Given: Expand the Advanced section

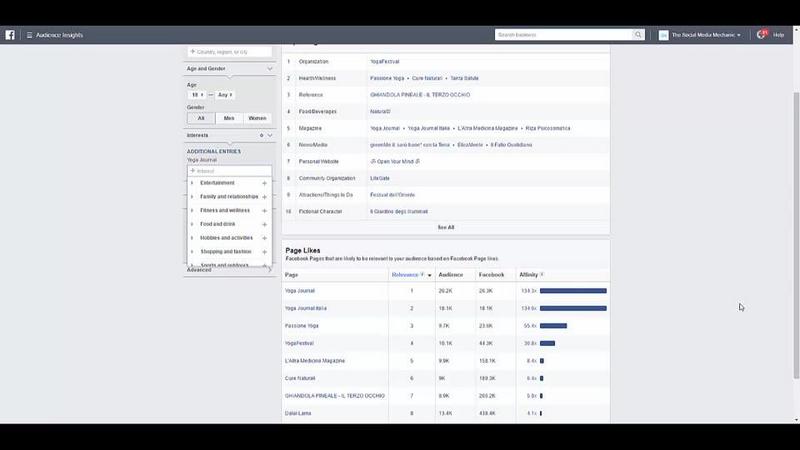Looking at the screenshot, I should click(x=270, y=270).
